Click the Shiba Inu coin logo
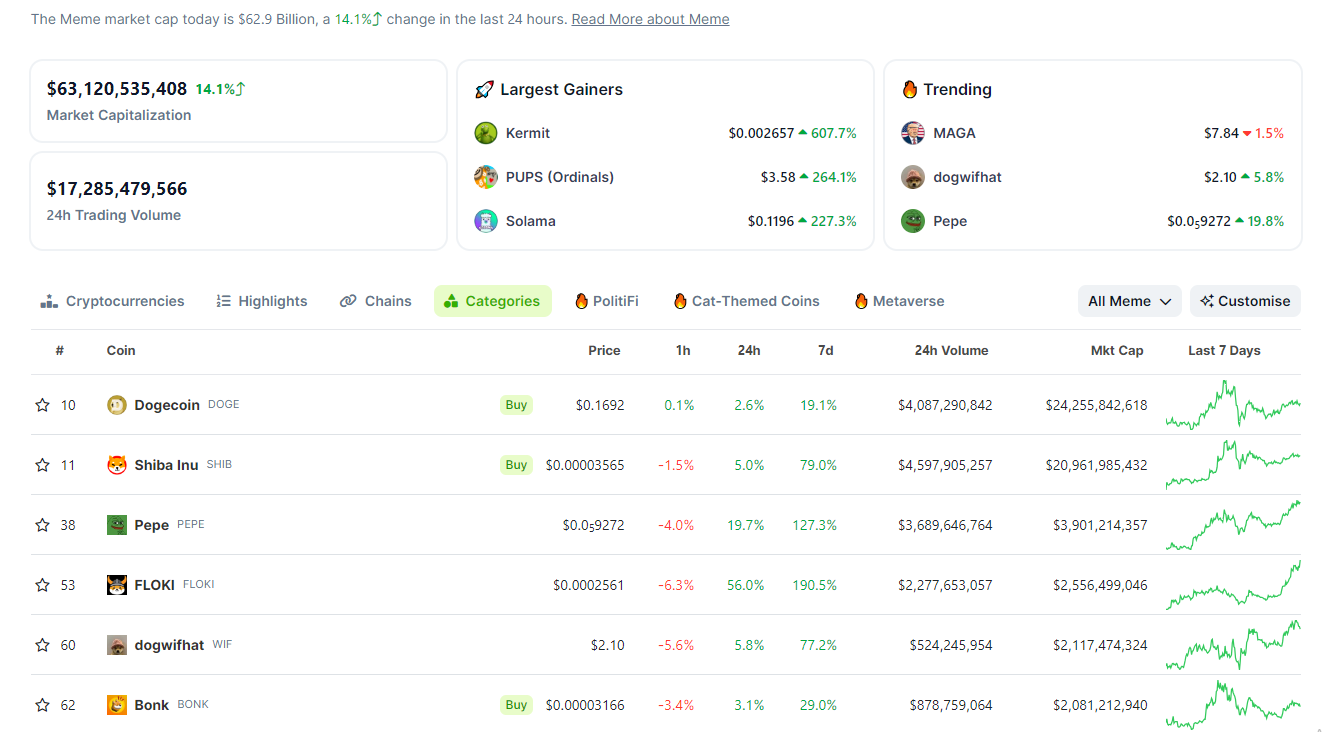Viewport: 1322px width, 732px height. click(x=117, y=465)
